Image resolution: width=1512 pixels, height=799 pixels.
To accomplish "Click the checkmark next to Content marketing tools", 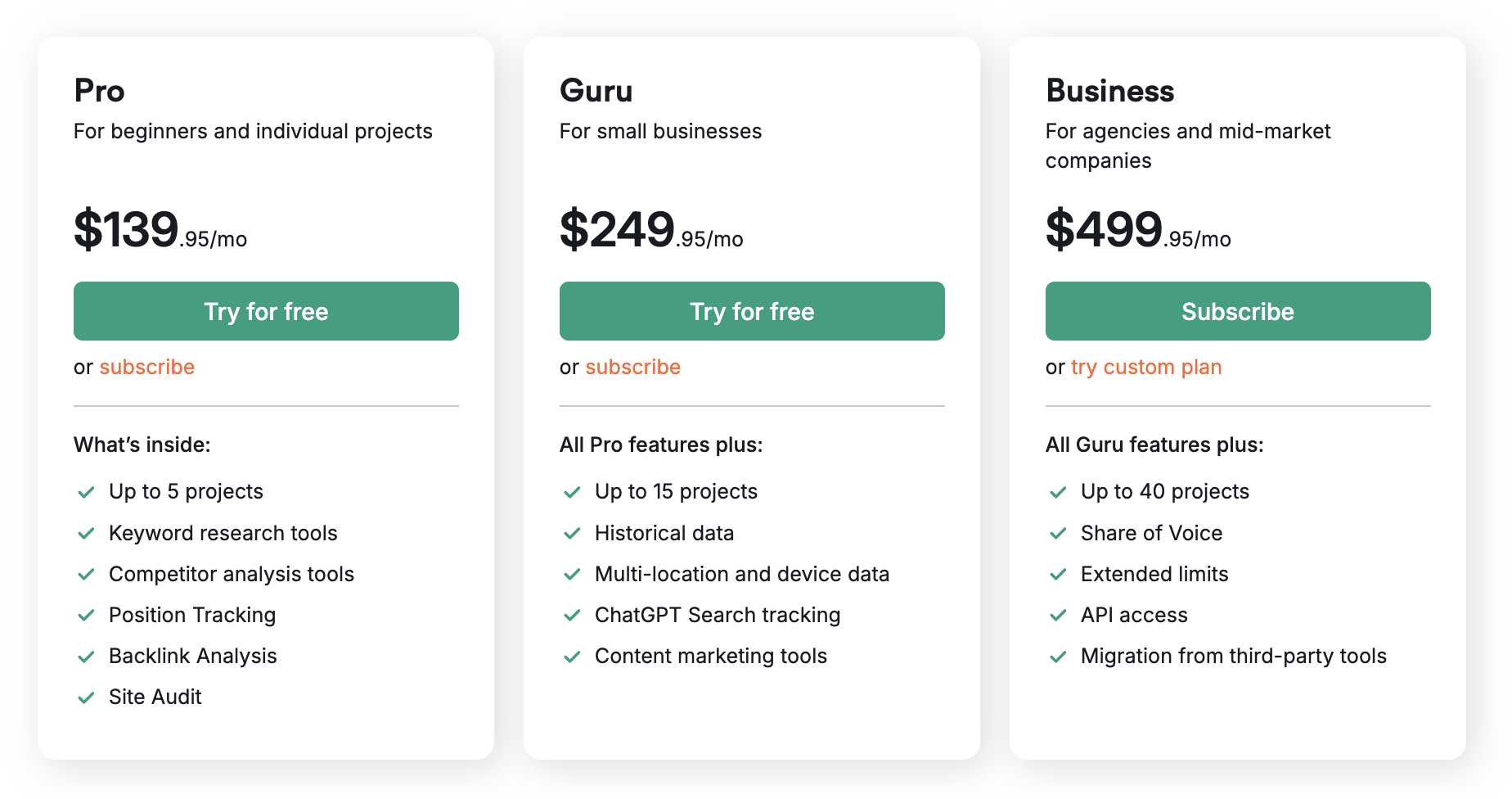I will pyautogui.click(x=571, y=656).
